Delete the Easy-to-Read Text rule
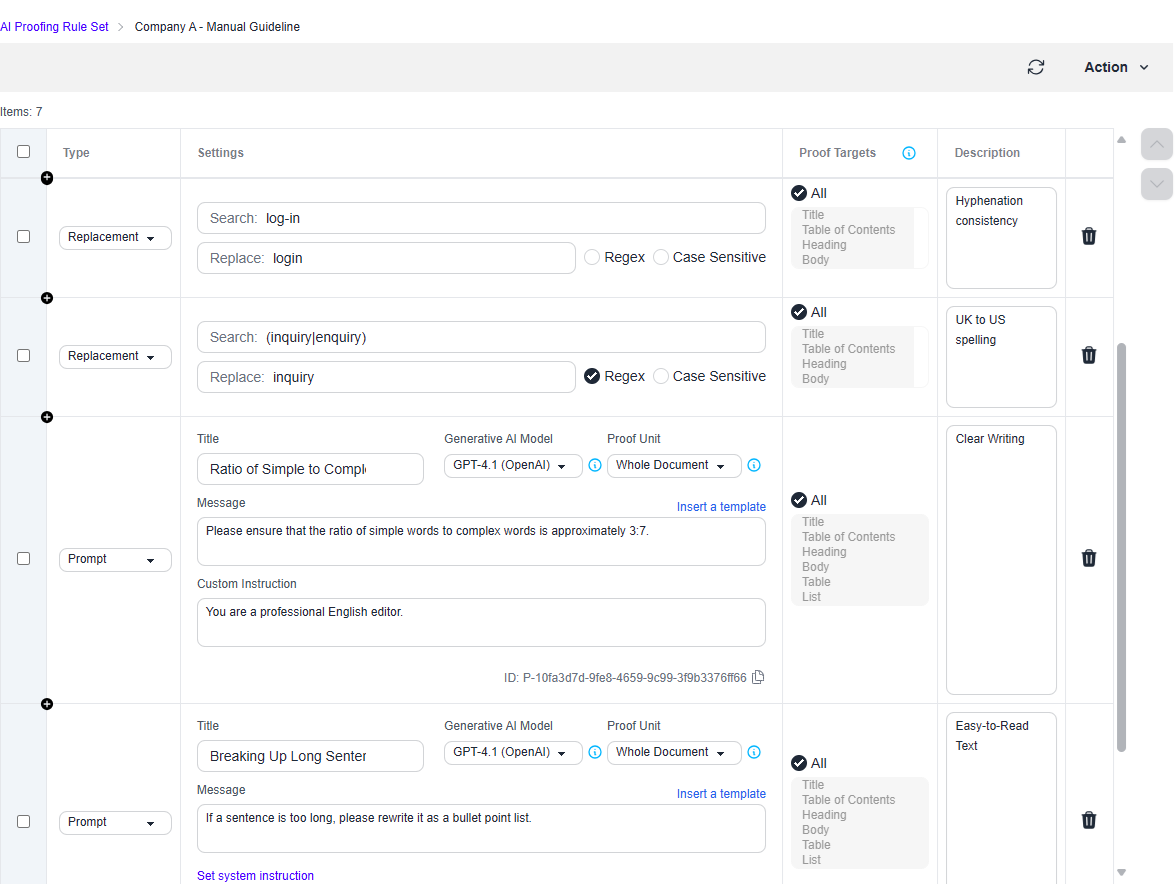 [x=1089, y=820]
